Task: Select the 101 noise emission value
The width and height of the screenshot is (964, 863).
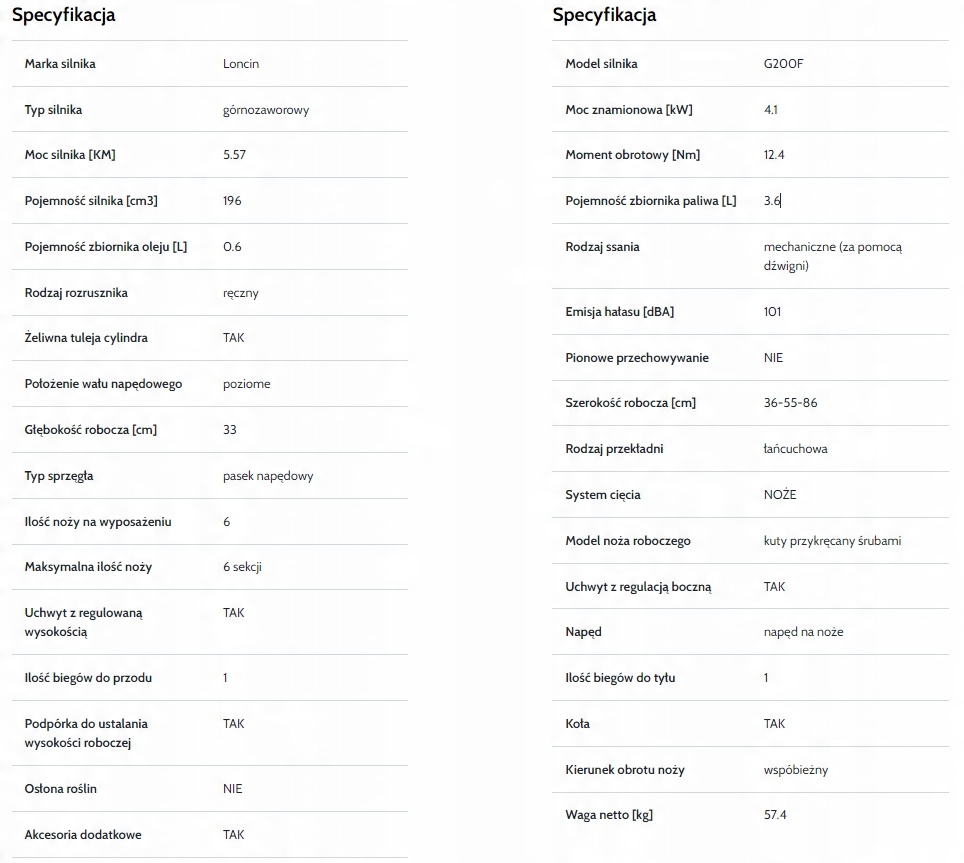Action: point(772,312)
